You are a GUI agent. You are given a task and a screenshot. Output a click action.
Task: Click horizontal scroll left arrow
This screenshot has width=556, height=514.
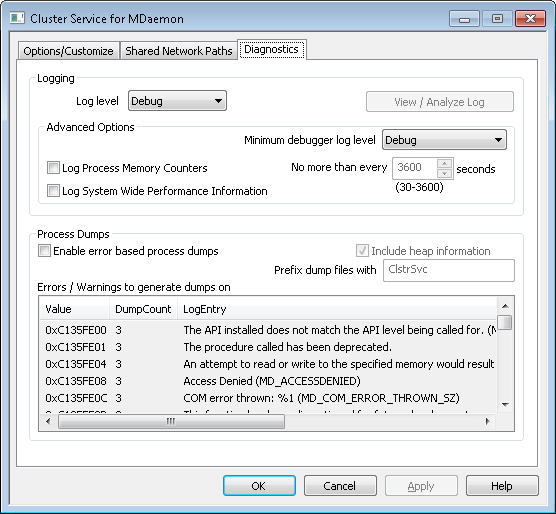[x=48, y=421]
